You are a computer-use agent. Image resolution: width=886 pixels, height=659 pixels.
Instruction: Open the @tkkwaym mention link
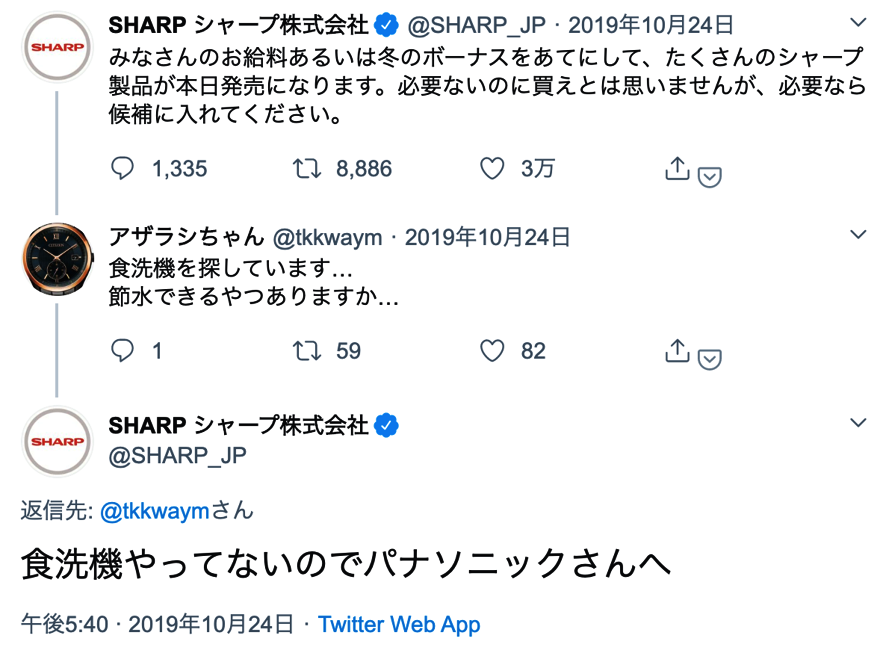pyautogui.click(x=154, y=511)
